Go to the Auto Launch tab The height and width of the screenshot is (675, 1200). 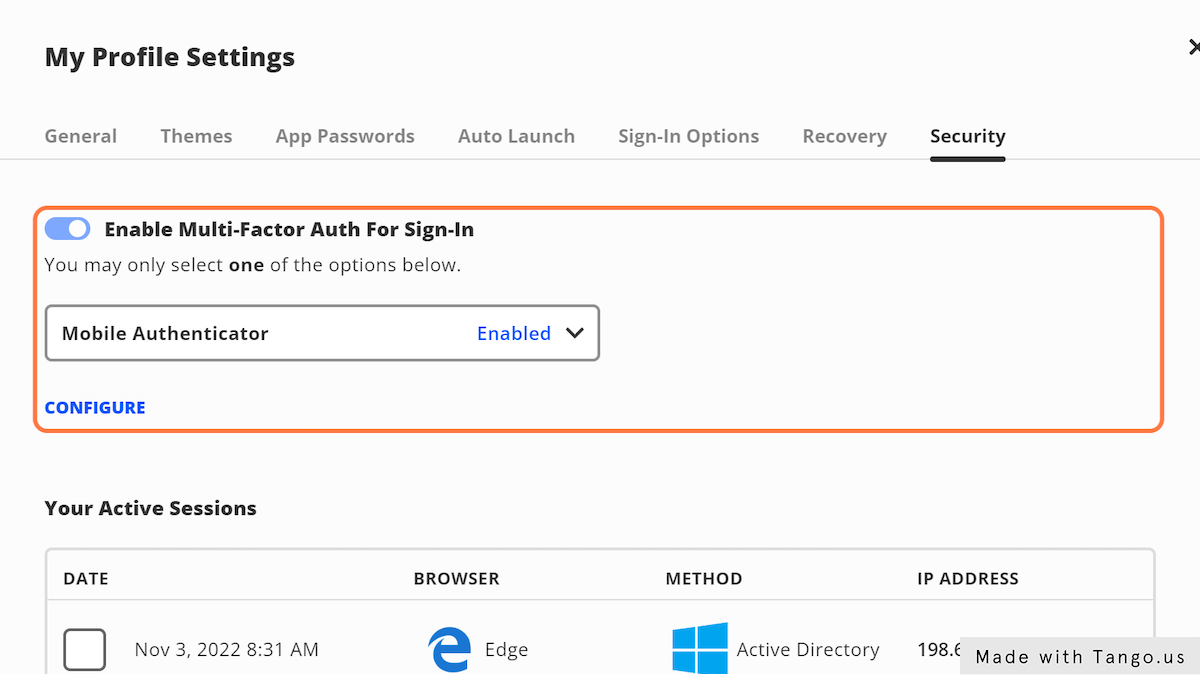516,135
